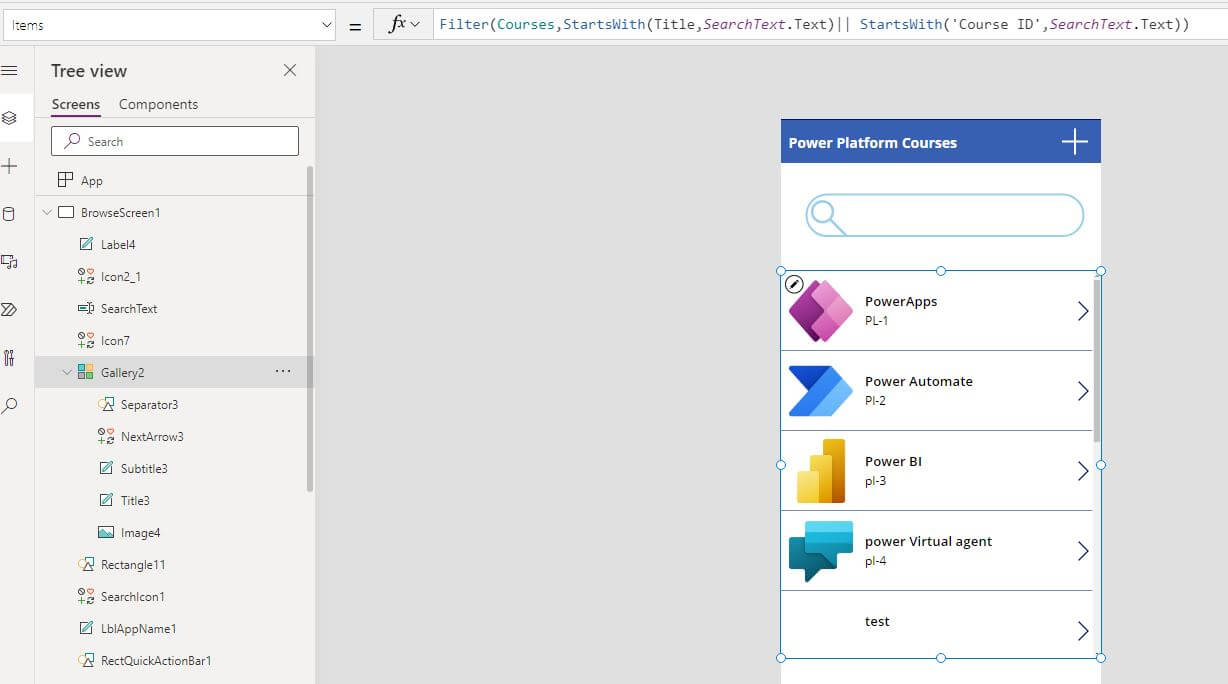Select the Screens tab

click(76, 104)
